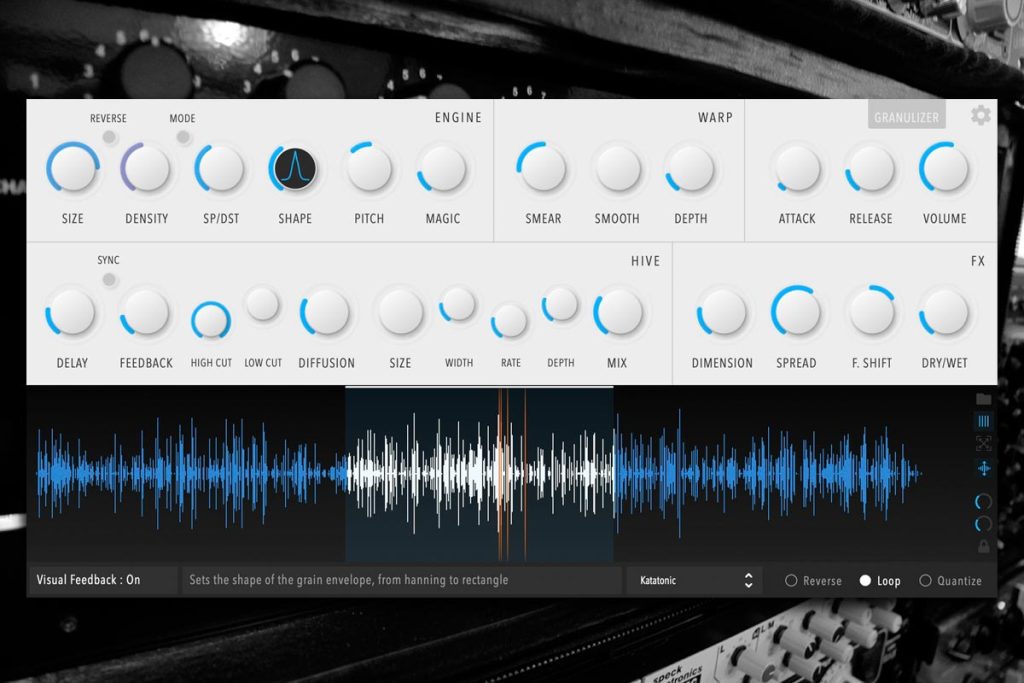
Task: Click the expand-to-fit arrows icon beside waveform
Action: [983, 444]
